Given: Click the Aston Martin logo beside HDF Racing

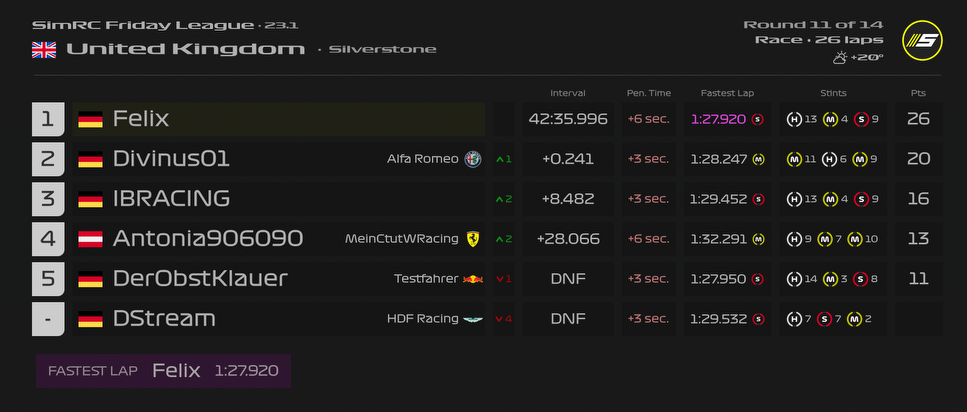Looking at the screenshot, I should [x=472, y=319].
